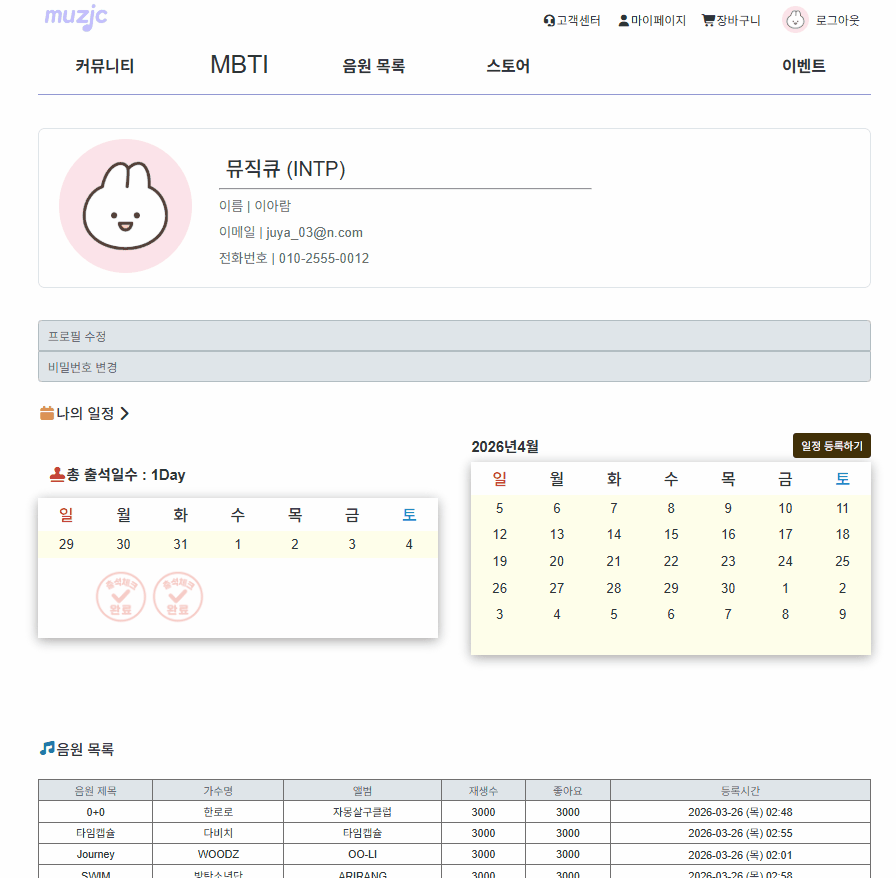The width and height of the screenshot is (896, 878).
Task: Click the first attendance check stamp
Action: (121, 597)
